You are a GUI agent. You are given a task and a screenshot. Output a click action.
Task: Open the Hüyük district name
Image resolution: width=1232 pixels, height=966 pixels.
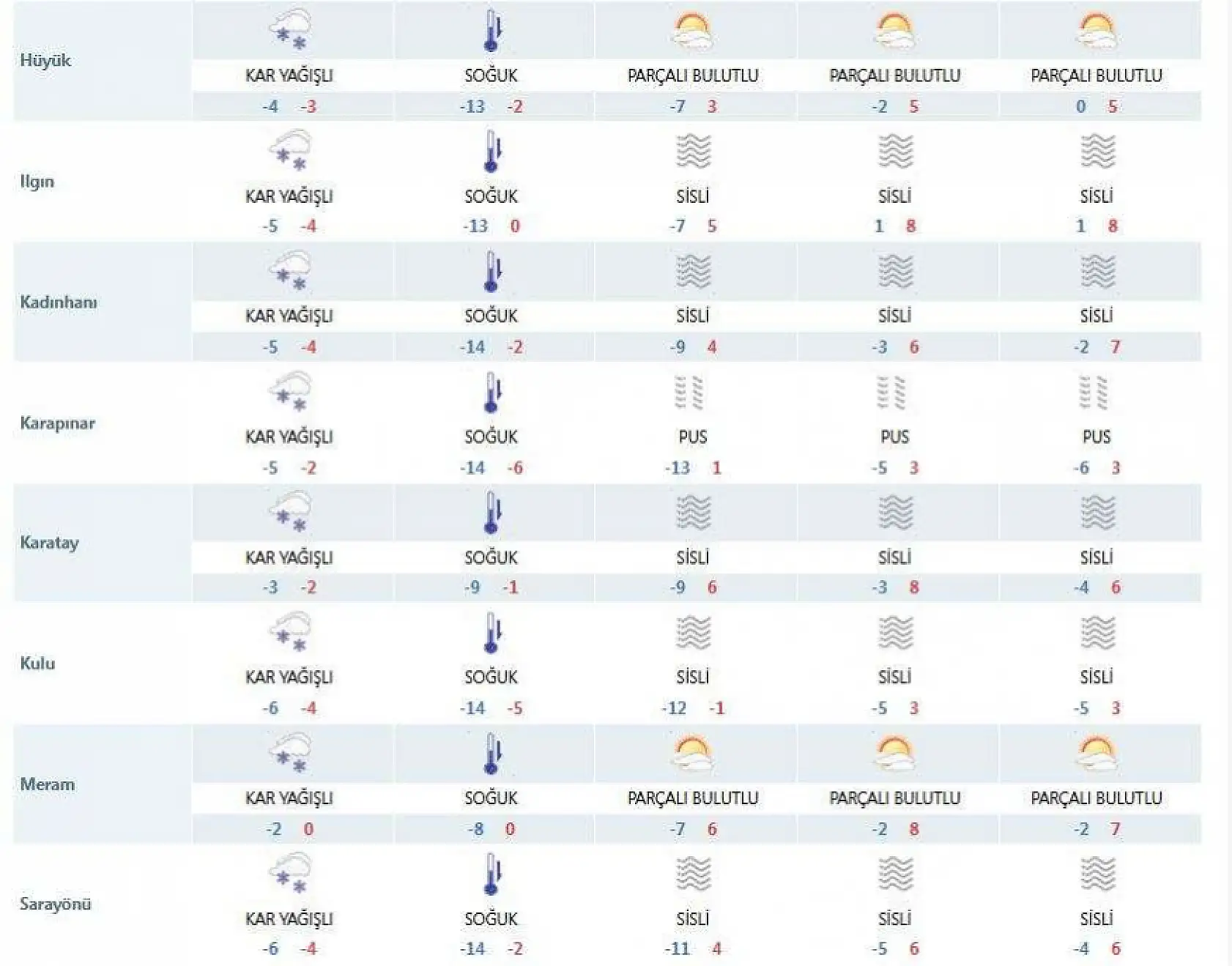(x=45, y=61)
